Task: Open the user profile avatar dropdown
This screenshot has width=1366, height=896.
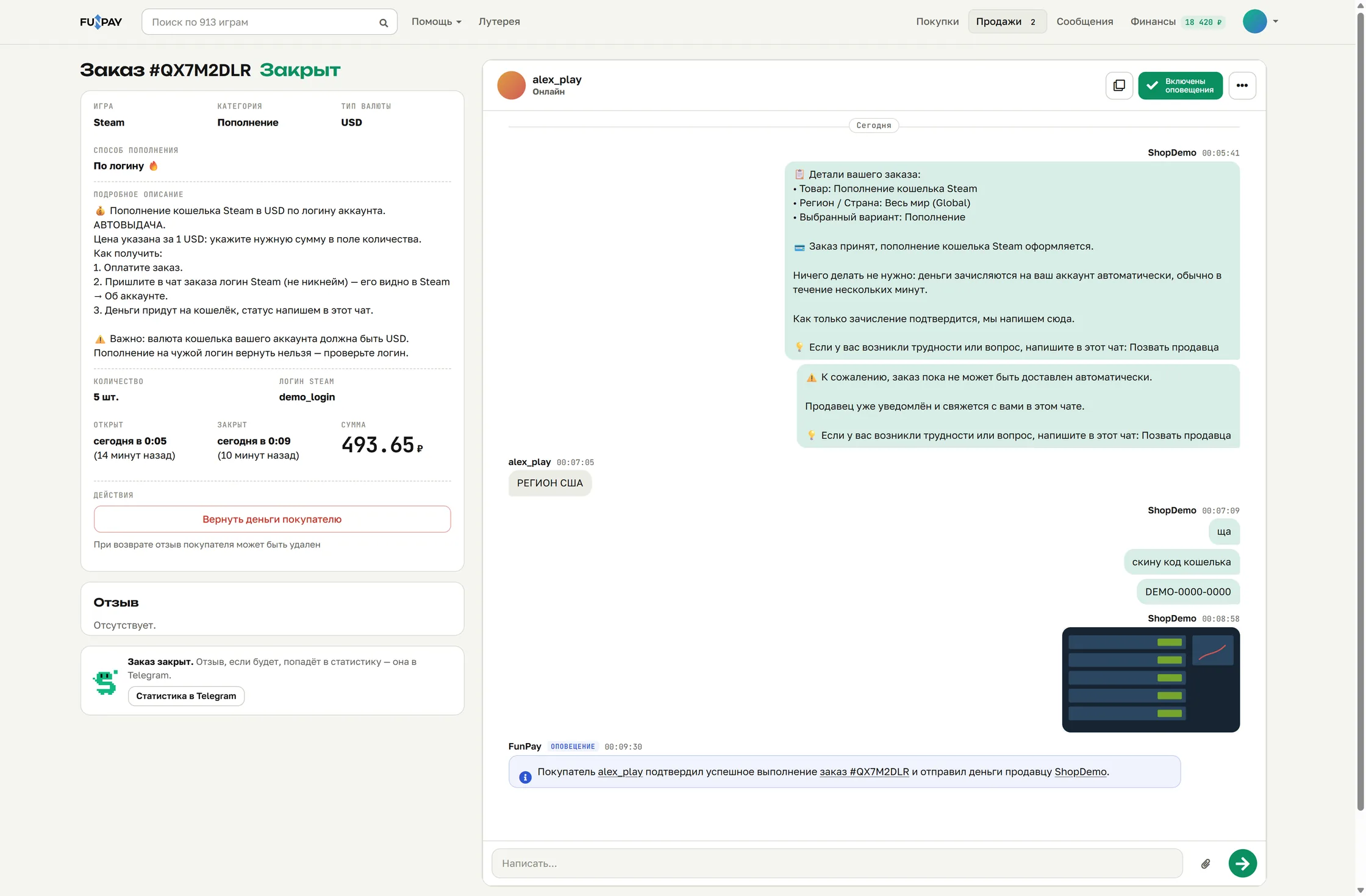Action: (x=1261, y=21)
